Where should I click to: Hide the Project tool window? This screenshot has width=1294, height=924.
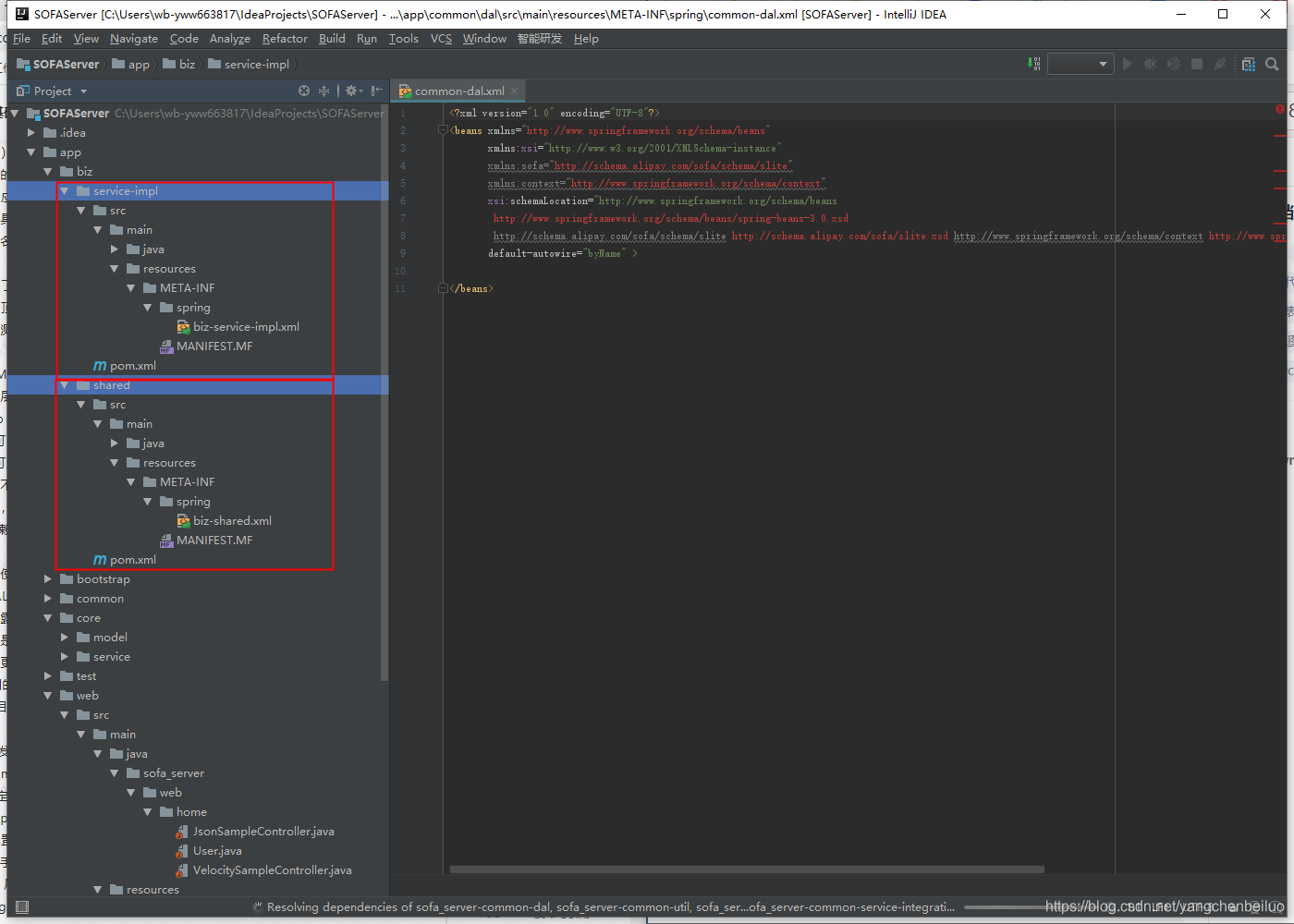(376, 91)
